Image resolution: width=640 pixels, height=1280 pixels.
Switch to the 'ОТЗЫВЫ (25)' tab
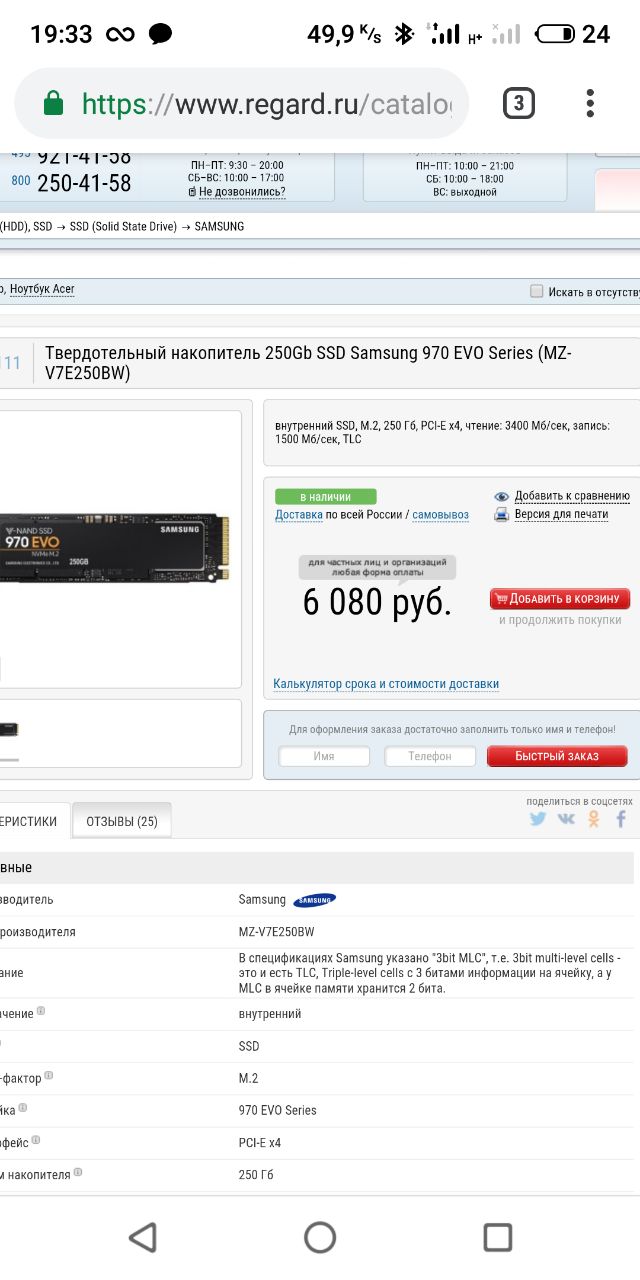(122, 821)
